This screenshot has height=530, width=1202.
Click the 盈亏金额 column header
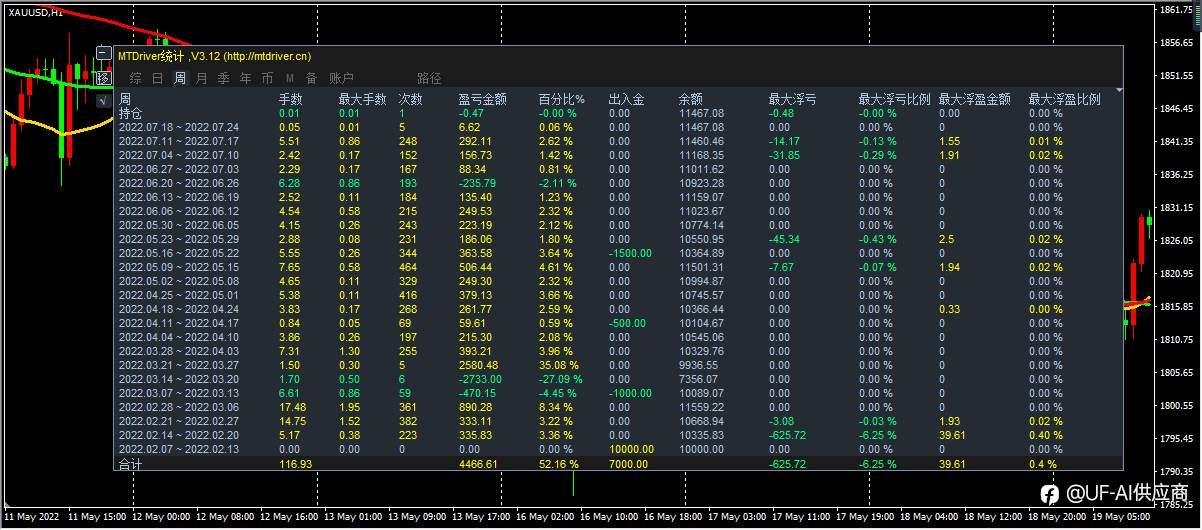coord(483,100)
